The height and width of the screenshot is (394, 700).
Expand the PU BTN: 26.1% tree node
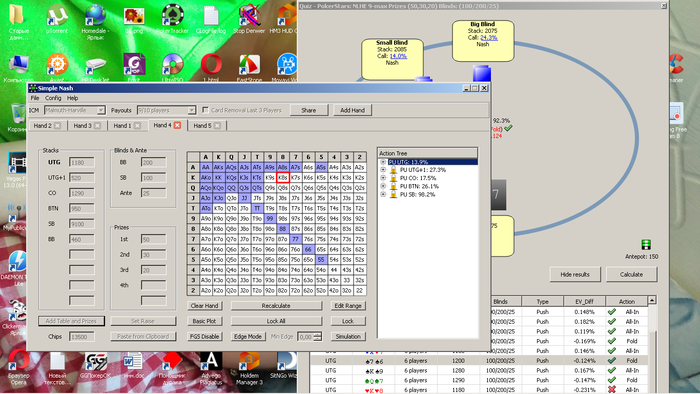pos(383,186)
